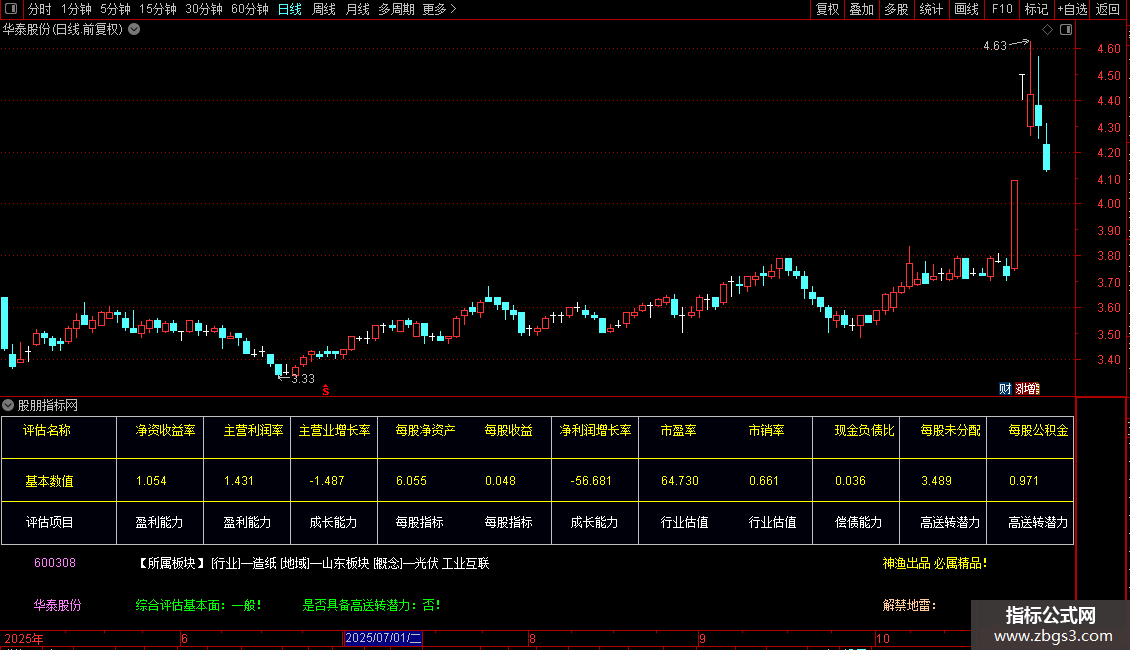
Task: Click the 行业估值 cell under 市盈率
Action: pyautogui.click(x=685, y=522)
